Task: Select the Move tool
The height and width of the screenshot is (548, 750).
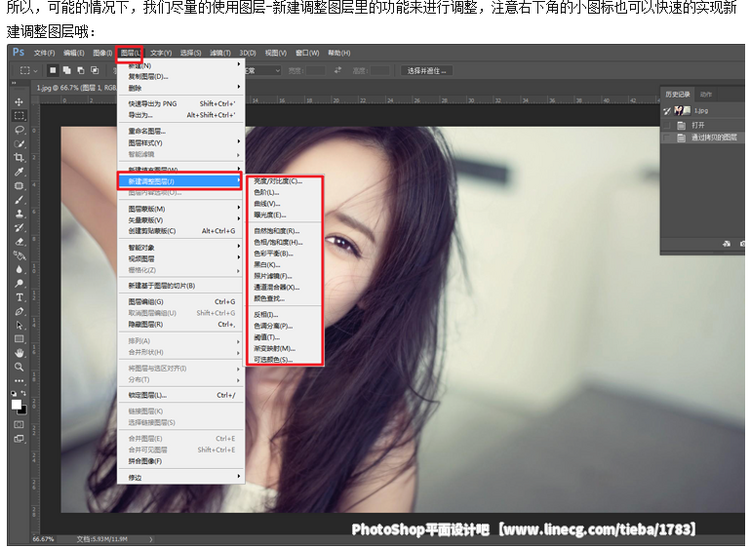Action: click(19, 102)
